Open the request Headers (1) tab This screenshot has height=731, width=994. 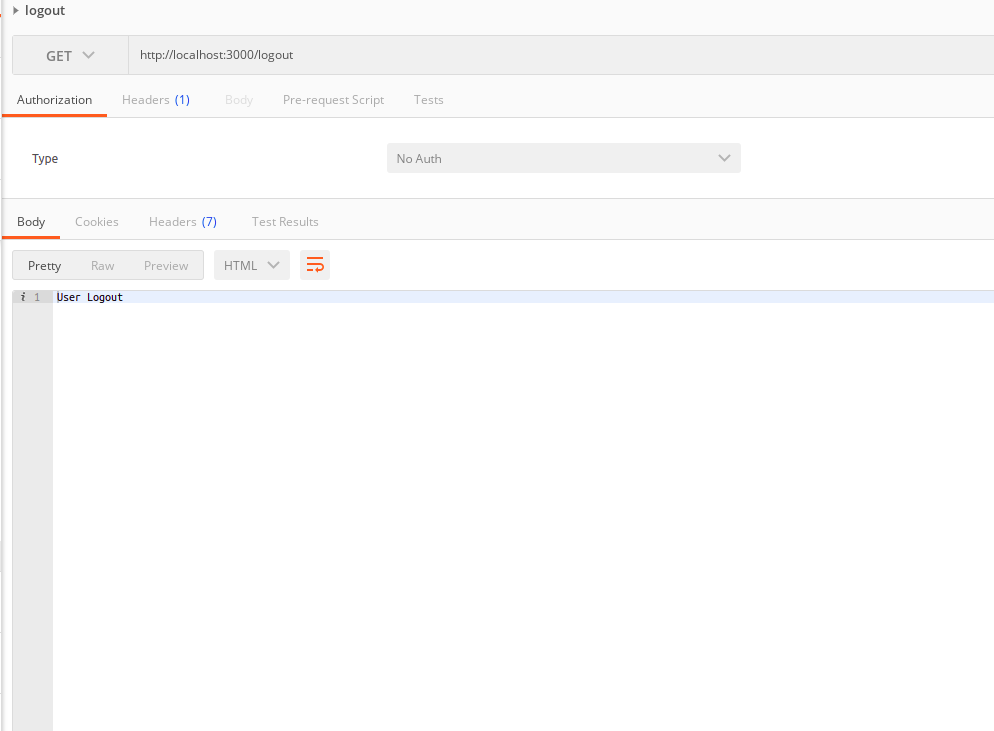coord(156,100)
